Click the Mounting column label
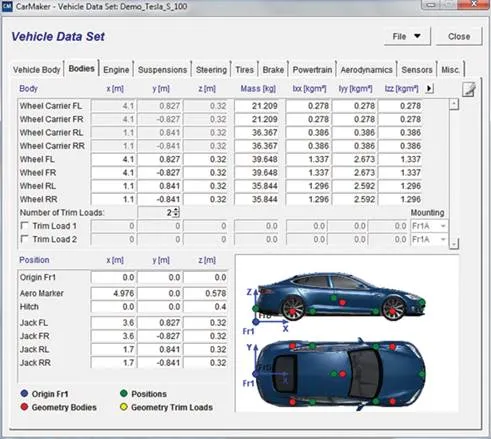This screenshot has width=491, height=439. pyautogui.click(x=427, y=213)
